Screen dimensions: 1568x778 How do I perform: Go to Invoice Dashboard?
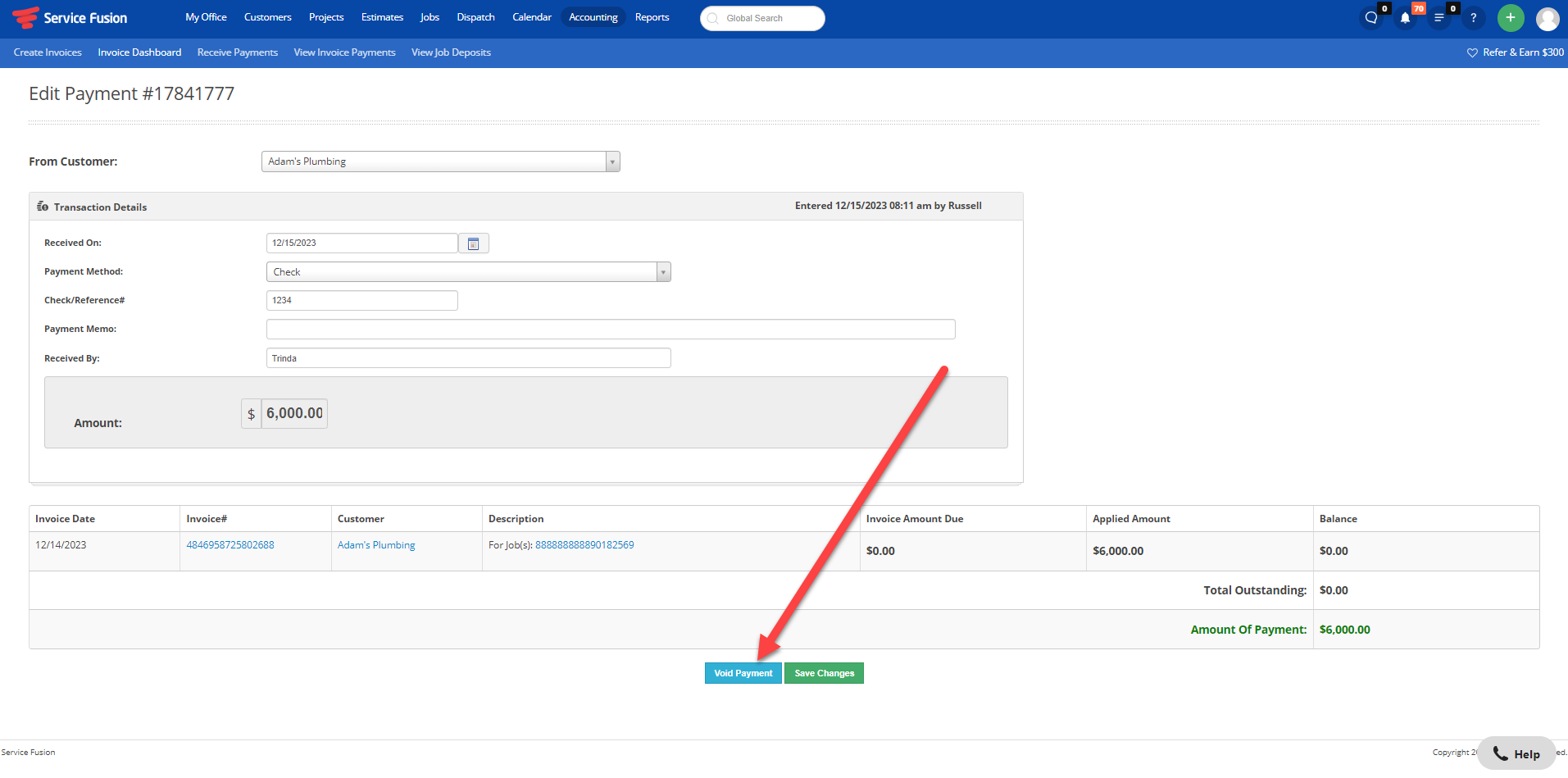pyautogui.click(x=139, y=52)
